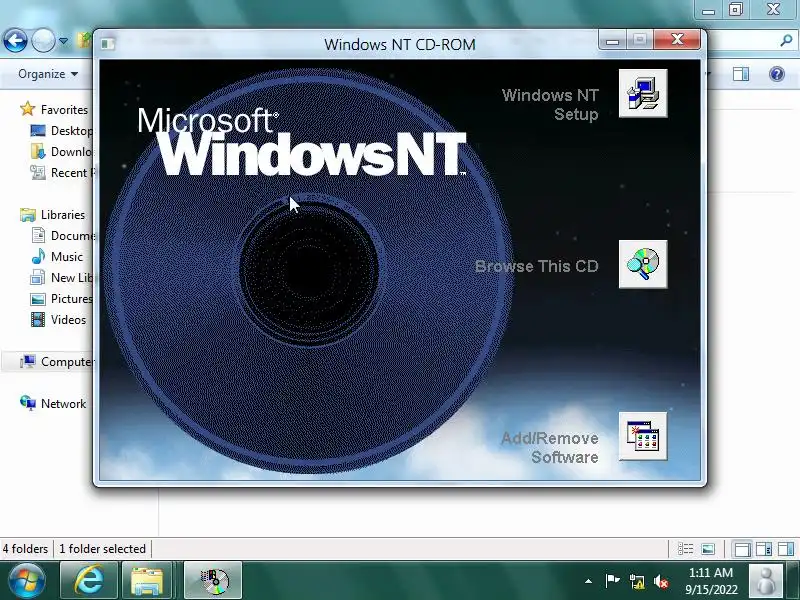Open the Browse This CD icon

(643, 264)
